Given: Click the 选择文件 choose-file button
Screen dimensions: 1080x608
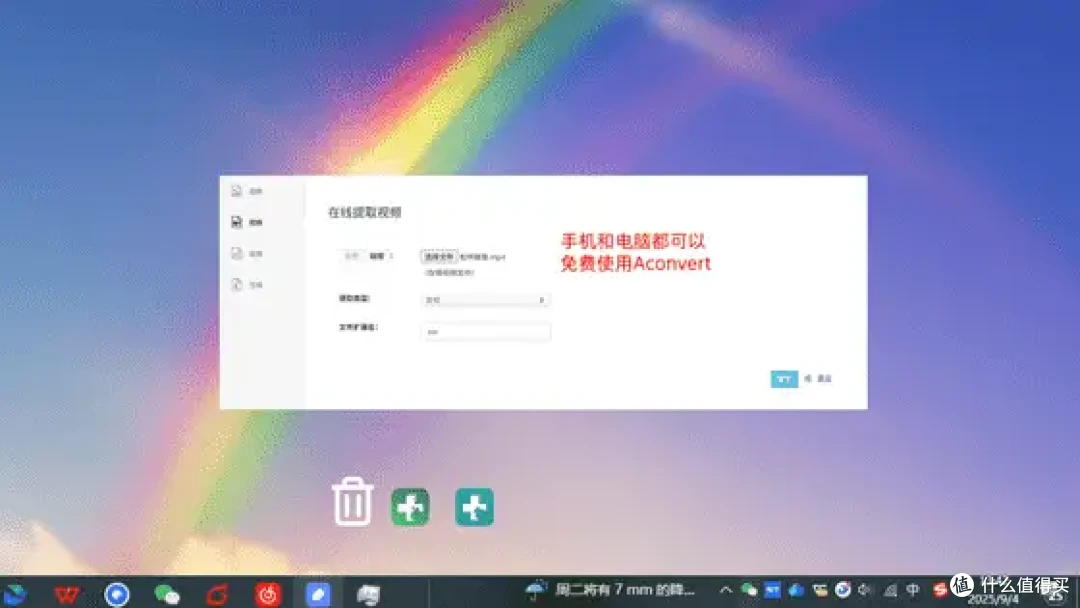Looking at the screenshot, I should coord(439,256).
